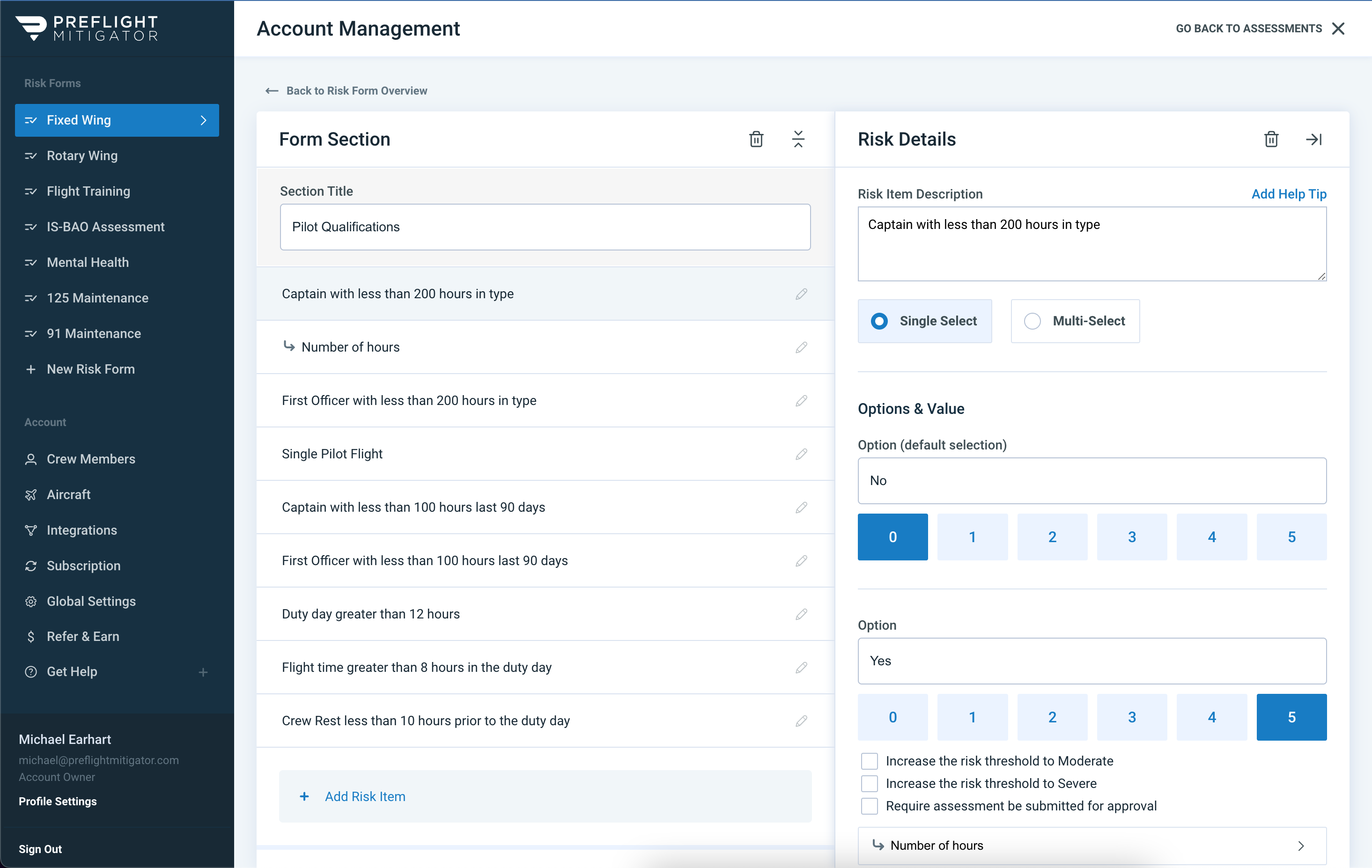Screen dimensions: 1372x868
Task: Go to Crew Members in sidebar
Action: point(90,459)
